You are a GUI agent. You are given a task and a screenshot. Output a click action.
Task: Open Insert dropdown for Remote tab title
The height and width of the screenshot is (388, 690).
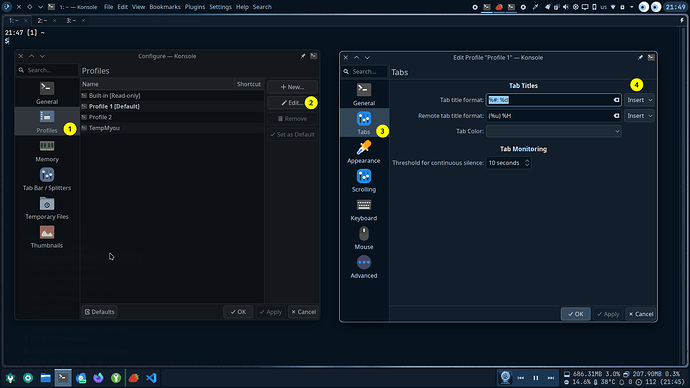click(x=639, y=116)
